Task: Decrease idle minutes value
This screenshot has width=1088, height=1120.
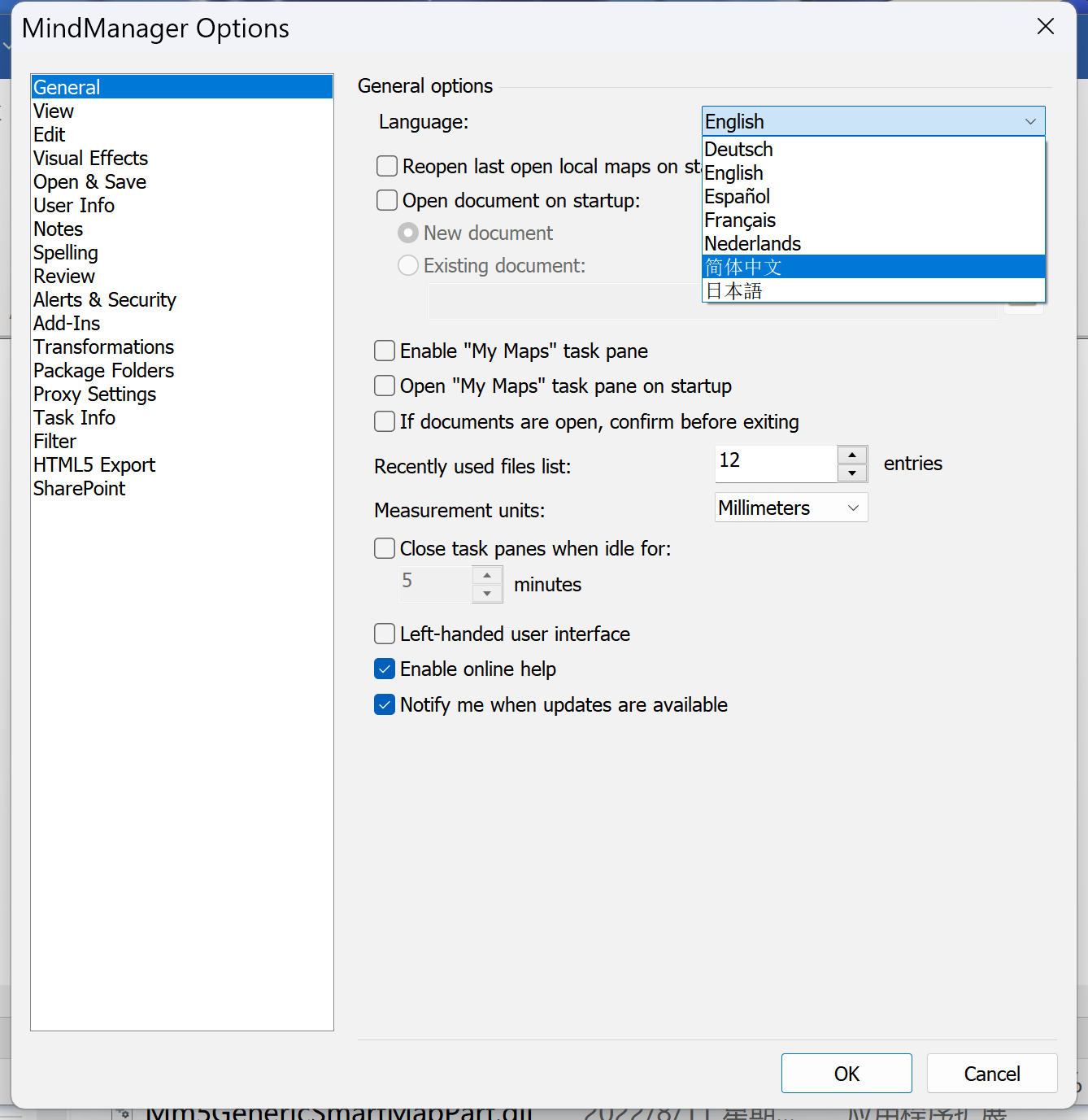Action: tap(487, 594)
